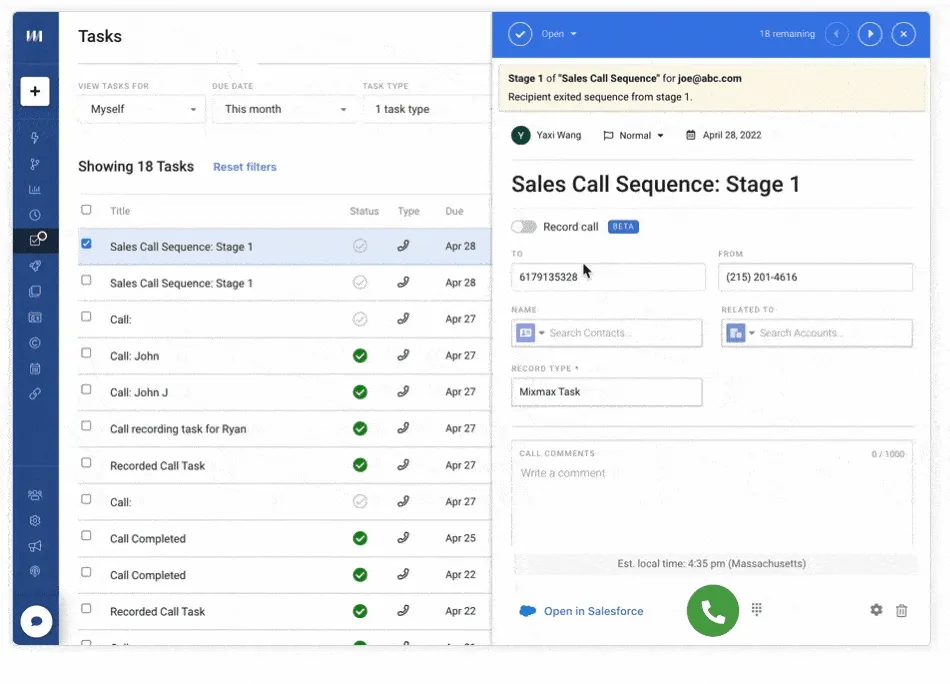Change the Normal priority dropdown
Image resolution: width=950 pixels, height=684 pixels.
point(634,136)
